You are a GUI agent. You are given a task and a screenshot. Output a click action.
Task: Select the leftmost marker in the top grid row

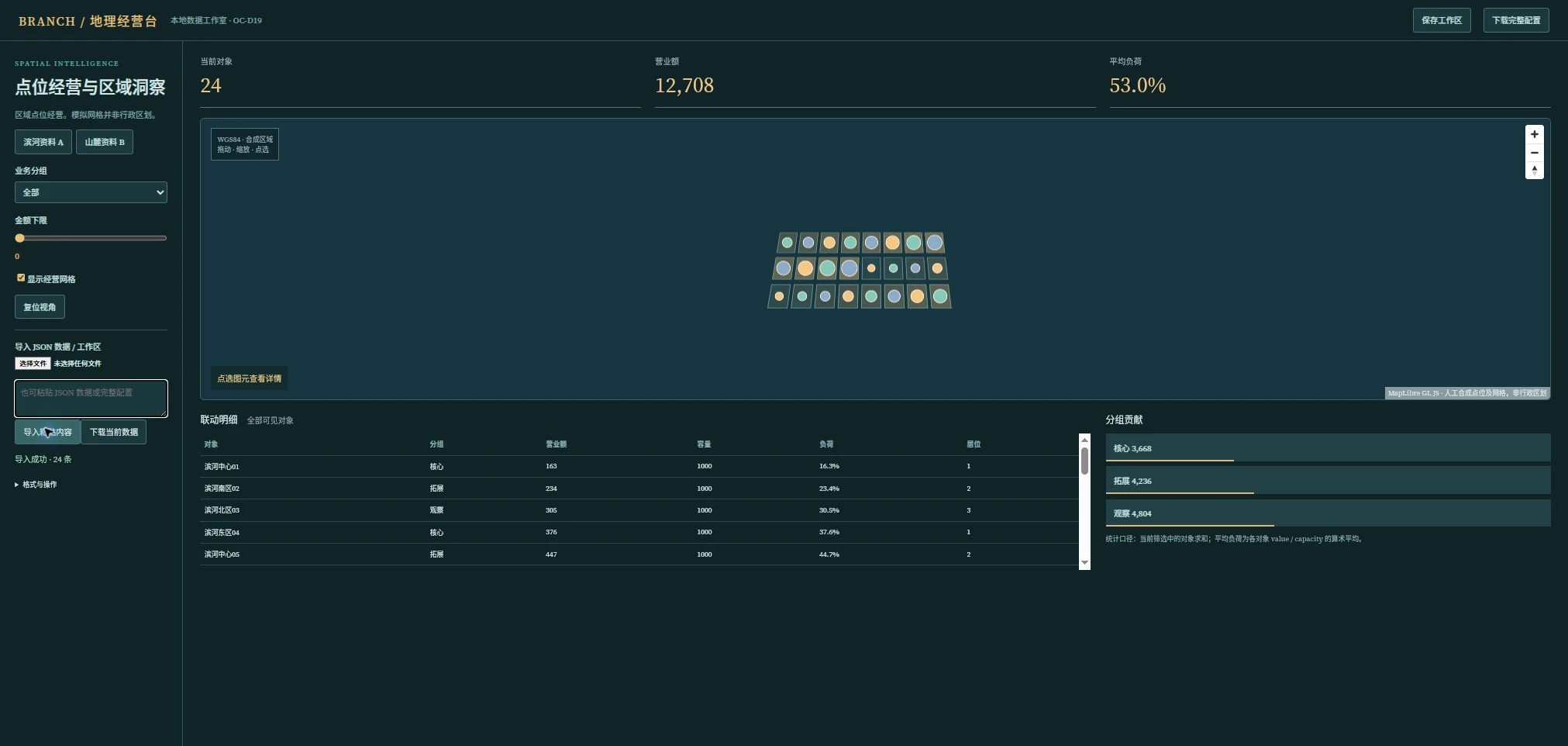click(x=787, y=243)
